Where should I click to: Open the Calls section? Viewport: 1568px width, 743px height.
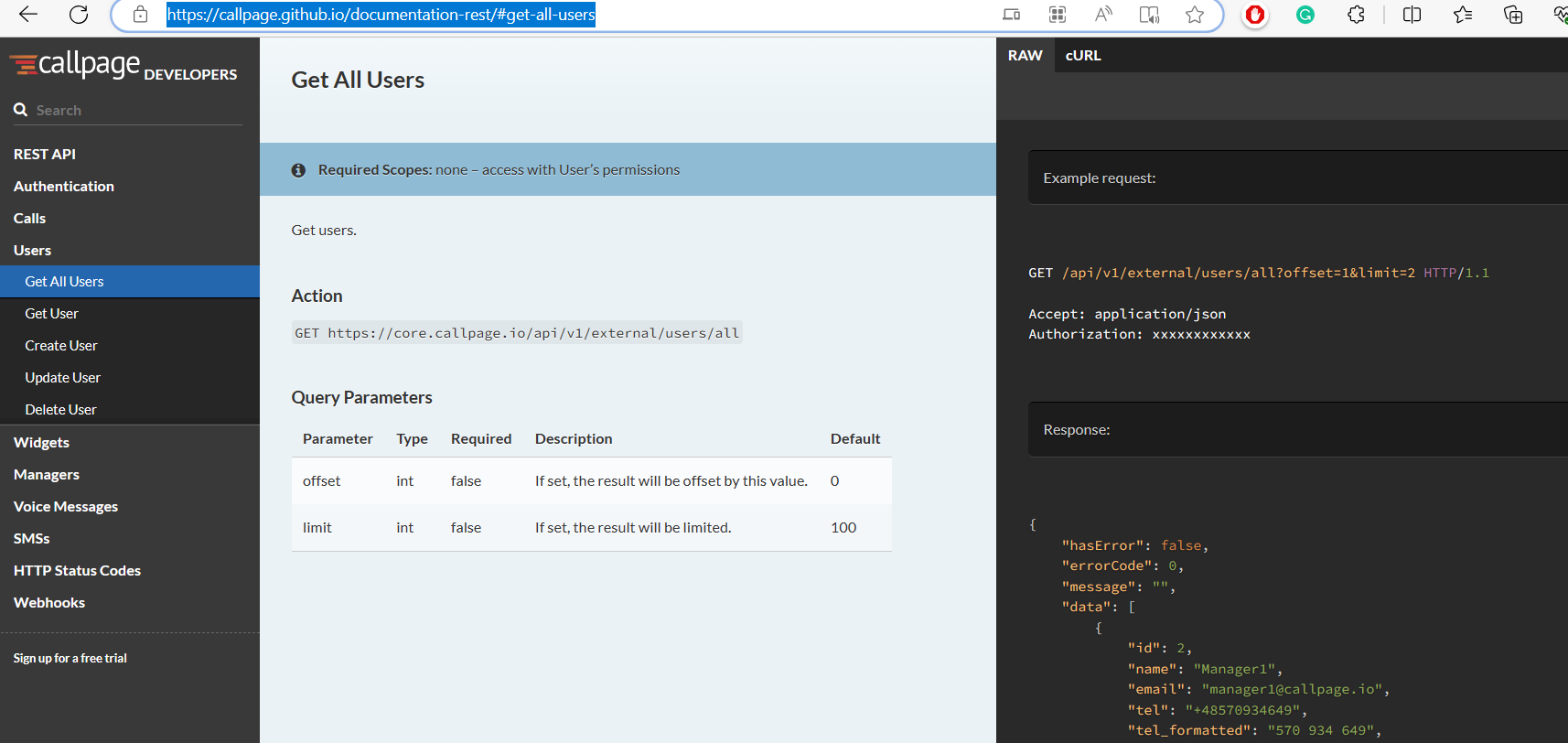click(29, 218)
